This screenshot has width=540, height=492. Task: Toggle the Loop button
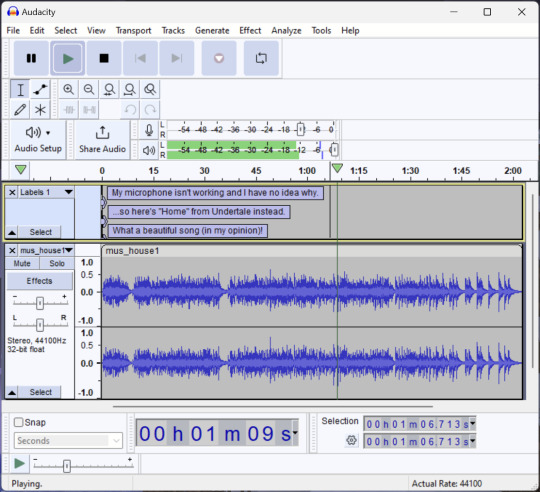(261, 58)
